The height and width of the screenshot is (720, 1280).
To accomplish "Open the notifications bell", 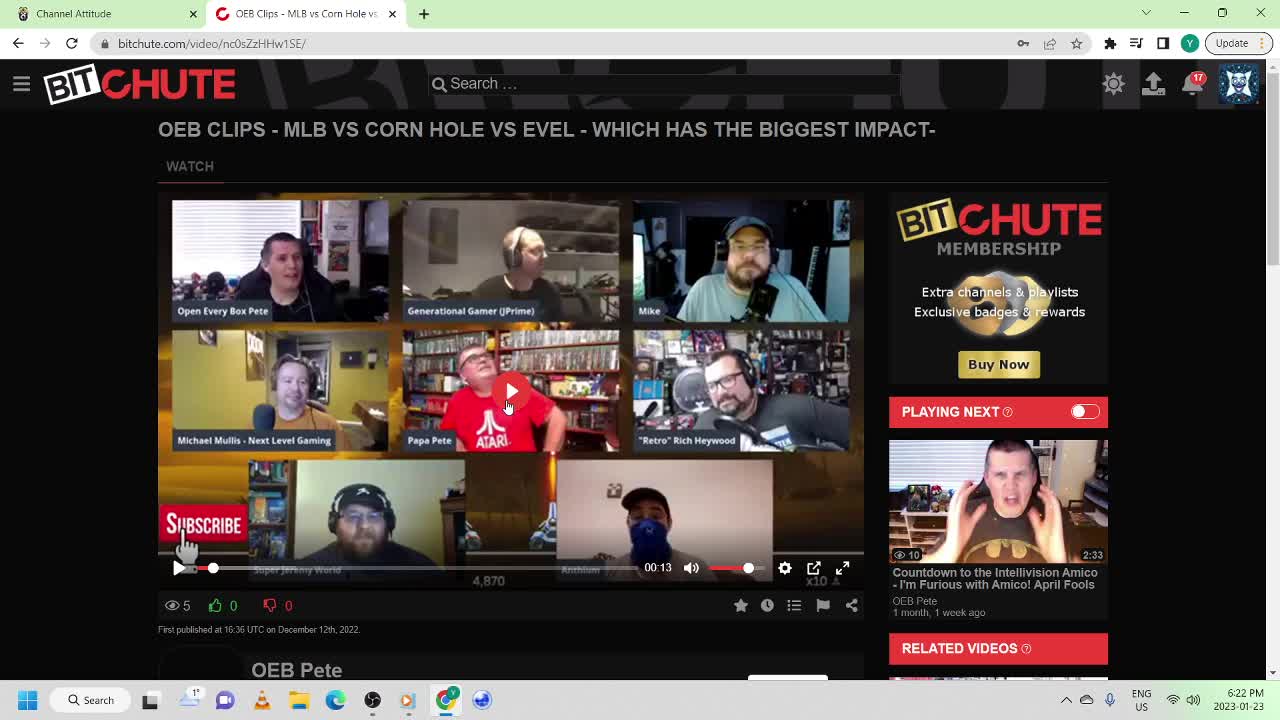I will tap(1192, 84).
